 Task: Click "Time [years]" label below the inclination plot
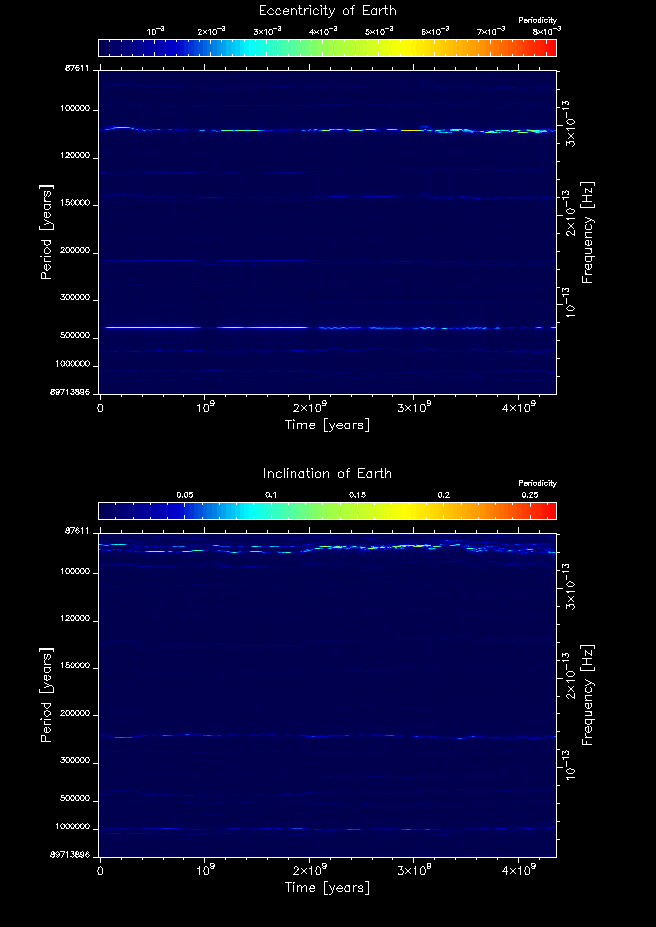[x=327, y=888]
